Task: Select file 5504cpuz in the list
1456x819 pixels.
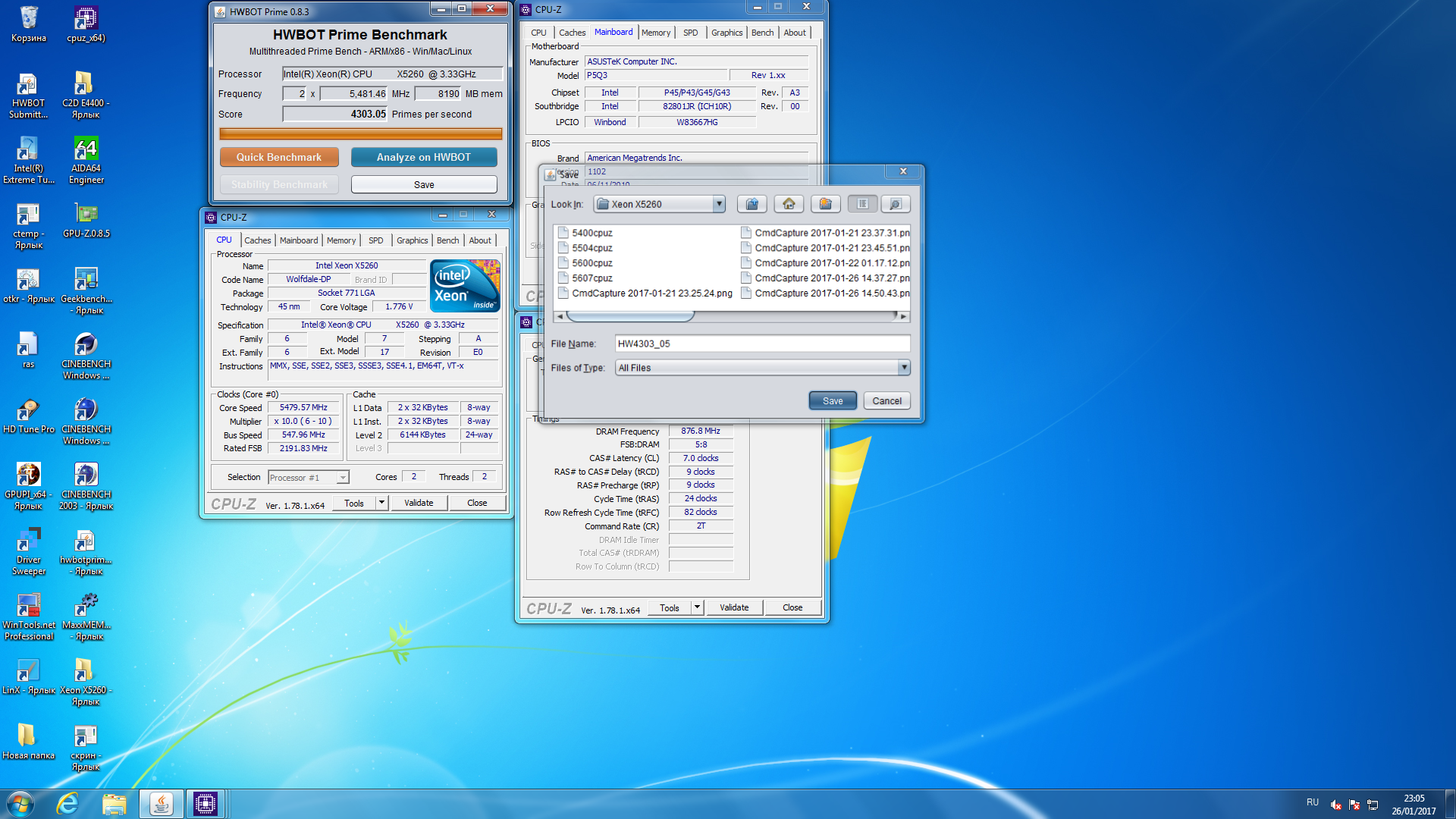Action: pyautogui.click(x=585, y=248)
